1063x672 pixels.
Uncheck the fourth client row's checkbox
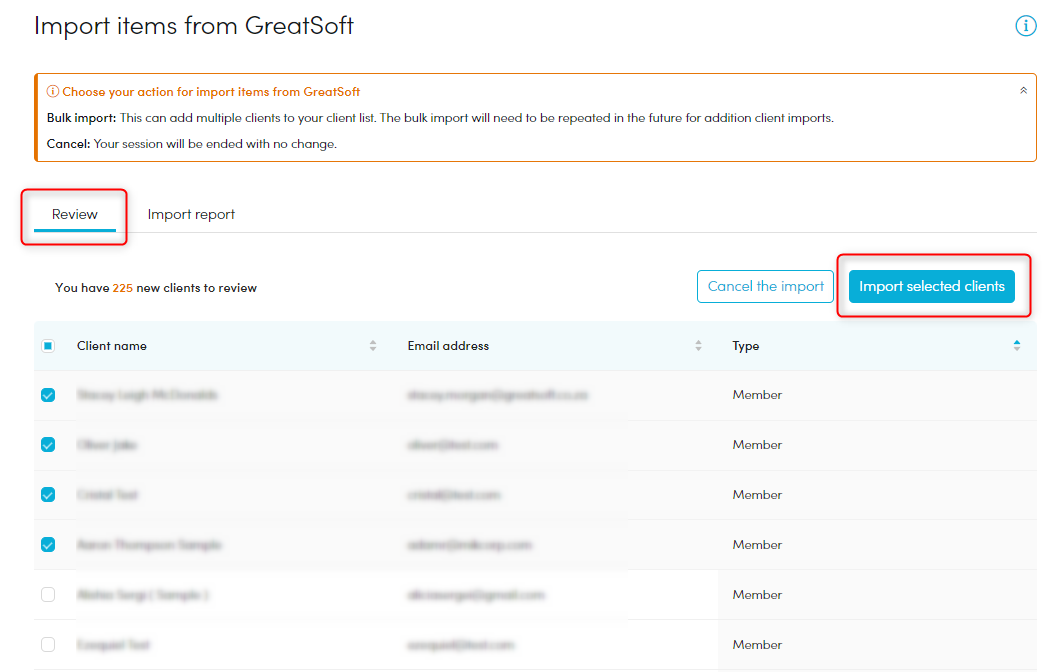click(48, 545)
